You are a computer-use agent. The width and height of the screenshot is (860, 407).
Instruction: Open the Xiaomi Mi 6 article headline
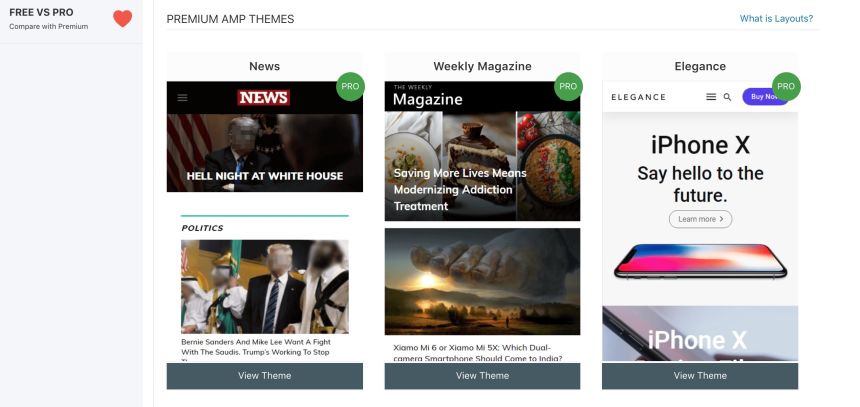[478, 353]
